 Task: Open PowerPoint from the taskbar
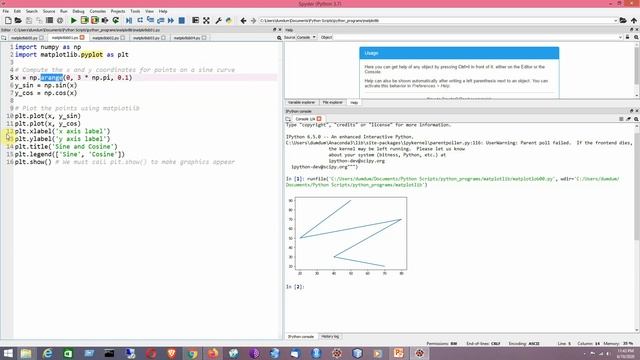398,353
